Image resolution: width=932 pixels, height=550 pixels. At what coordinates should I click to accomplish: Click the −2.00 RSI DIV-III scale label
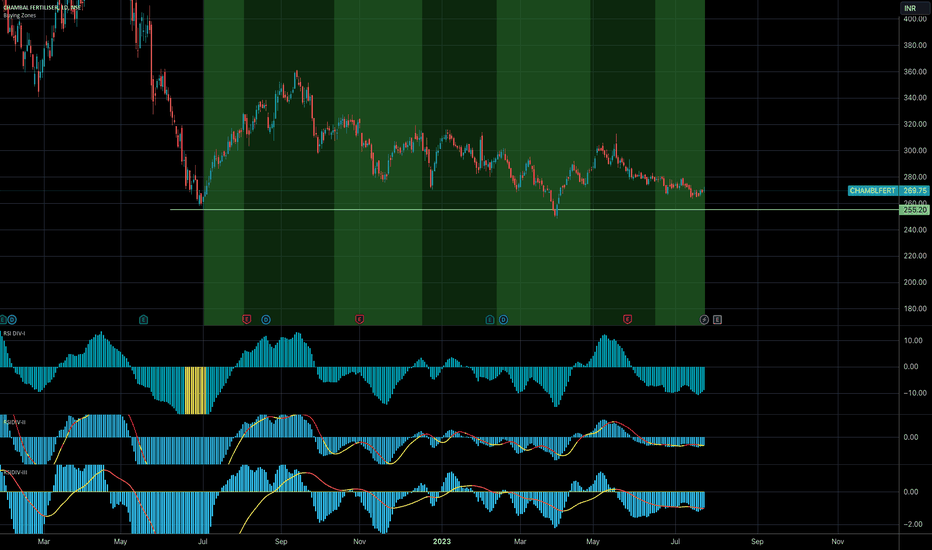[912, 524]
